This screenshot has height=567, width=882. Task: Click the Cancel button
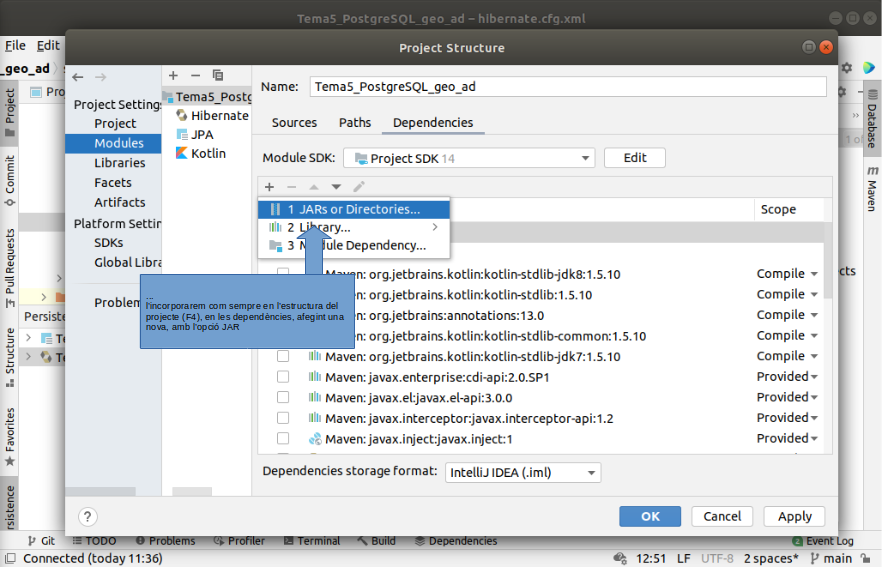point(722,516)
